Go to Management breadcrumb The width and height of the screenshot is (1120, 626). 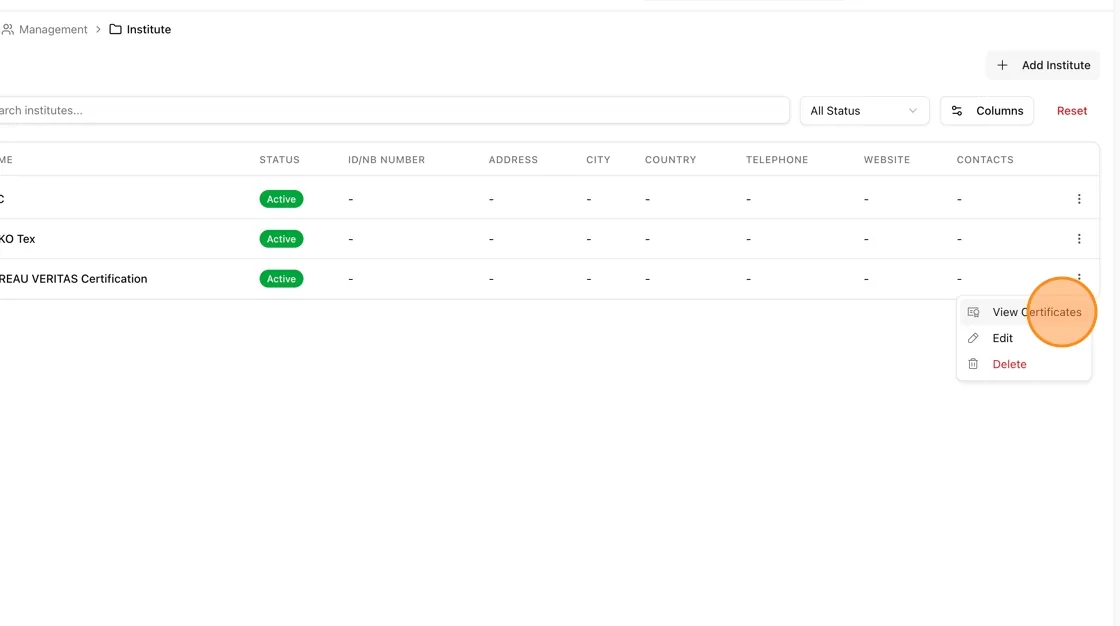(x=53, y=29)
